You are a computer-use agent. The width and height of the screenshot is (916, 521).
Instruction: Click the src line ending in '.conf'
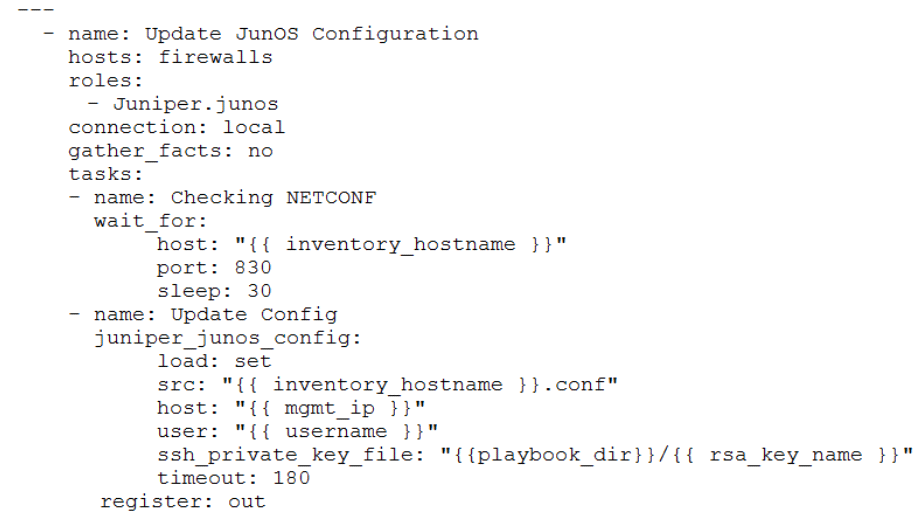387,384
